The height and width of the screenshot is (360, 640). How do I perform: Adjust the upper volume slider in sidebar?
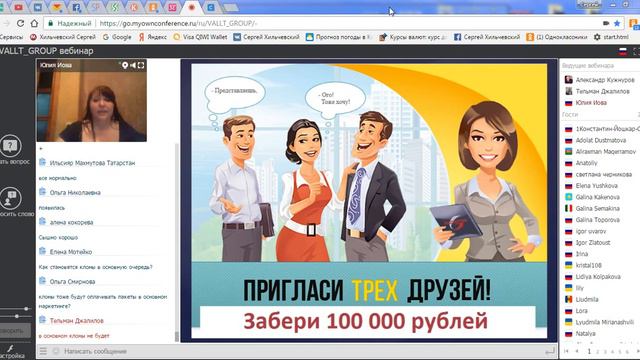[x=26, y=309]
